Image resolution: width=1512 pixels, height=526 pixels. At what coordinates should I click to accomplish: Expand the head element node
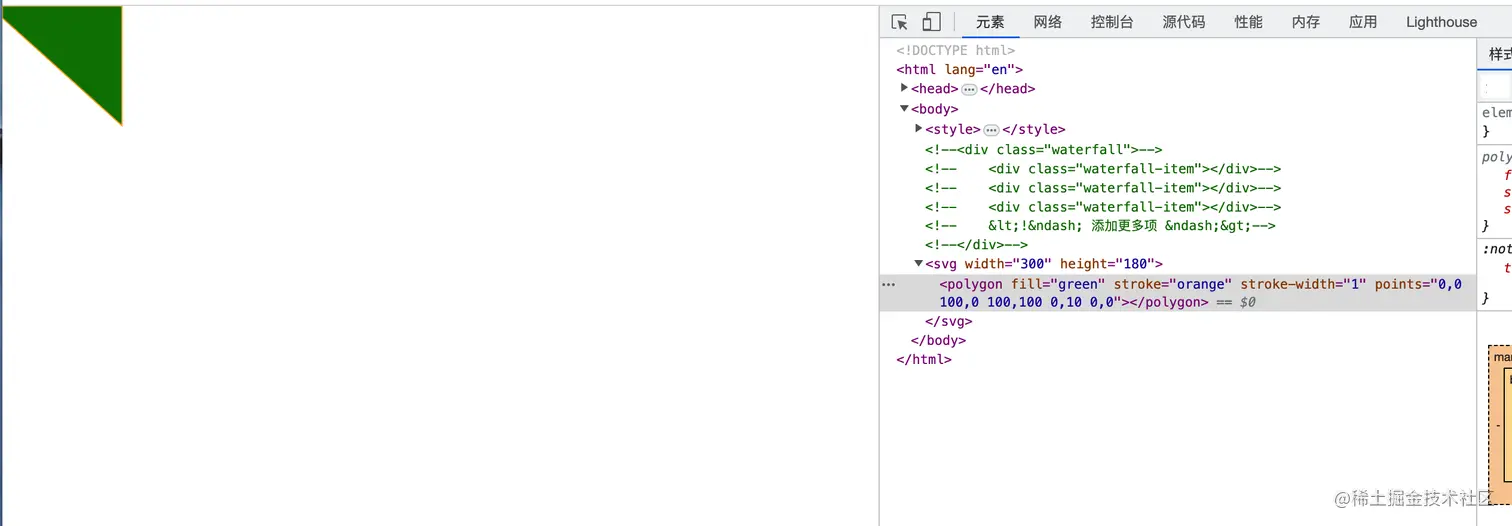904,88
